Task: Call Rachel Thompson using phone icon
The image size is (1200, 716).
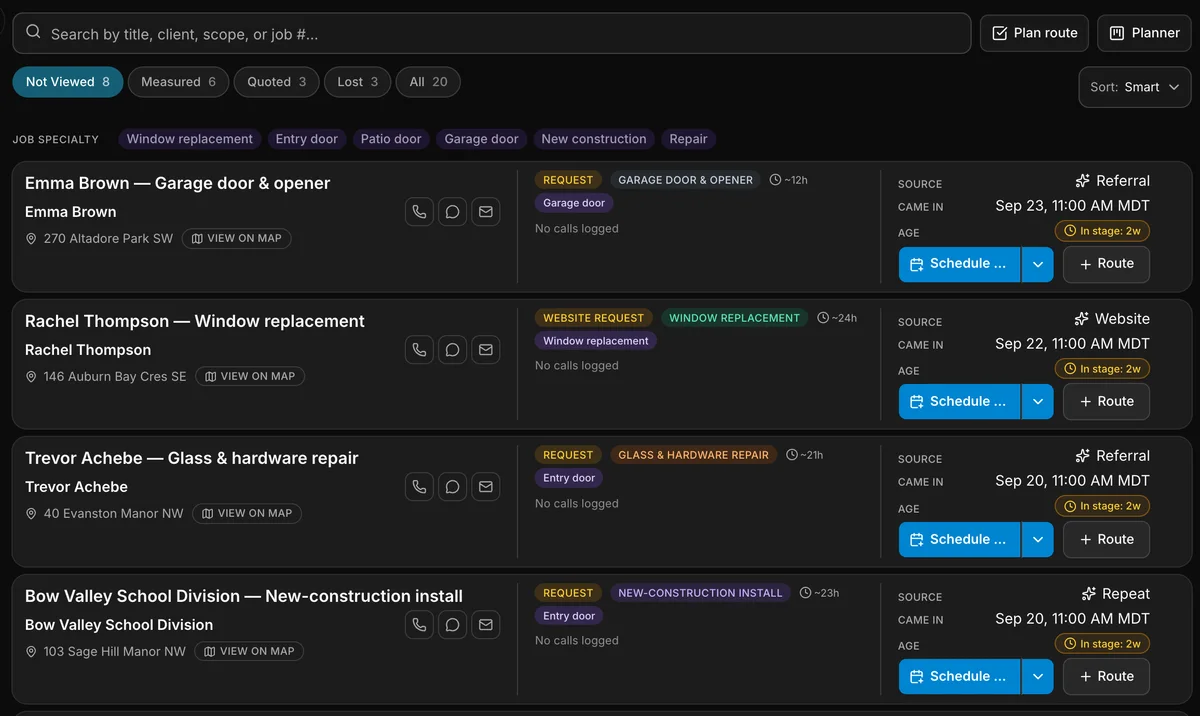Action: pos(420,350)
